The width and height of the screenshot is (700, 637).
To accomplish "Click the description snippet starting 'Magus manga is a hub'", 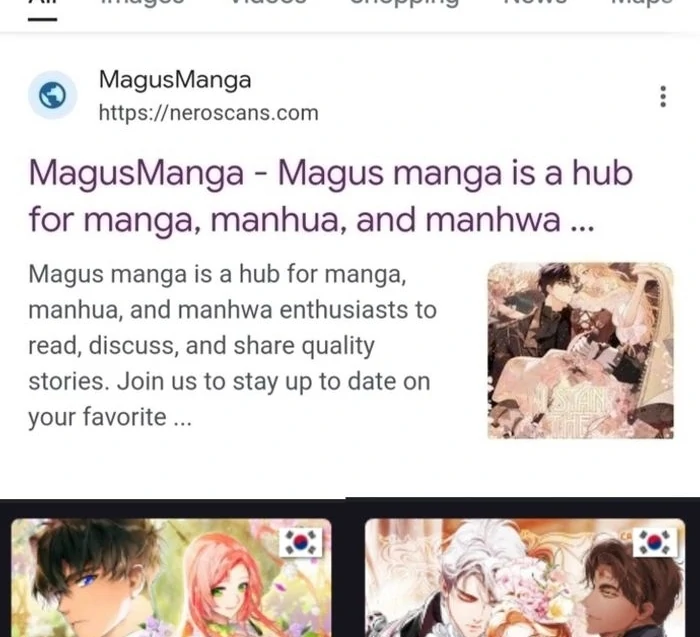I will tap(232, 346).
